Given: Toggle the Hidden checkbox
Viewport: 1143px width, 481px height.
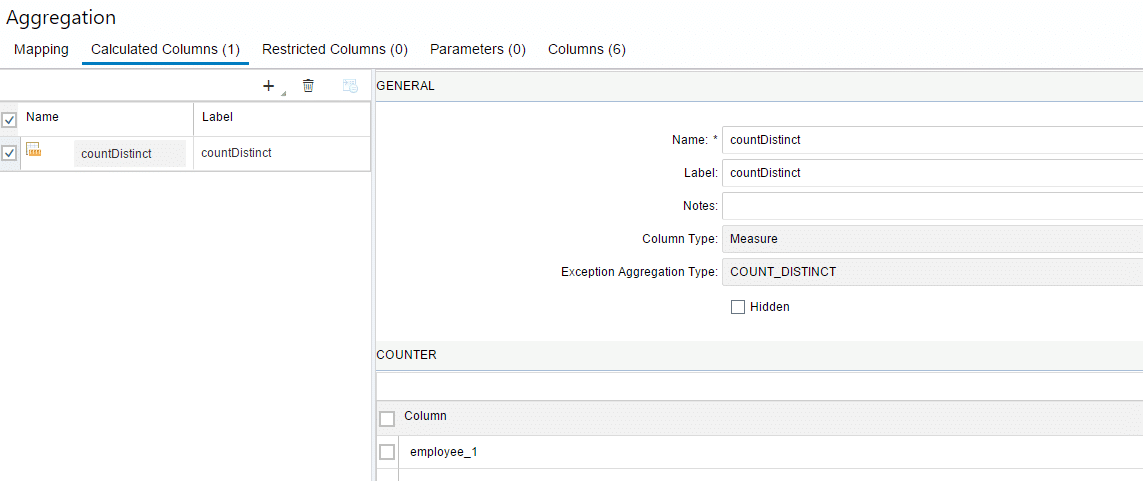Looking at the screenshot, I should (x=738, y=307).
